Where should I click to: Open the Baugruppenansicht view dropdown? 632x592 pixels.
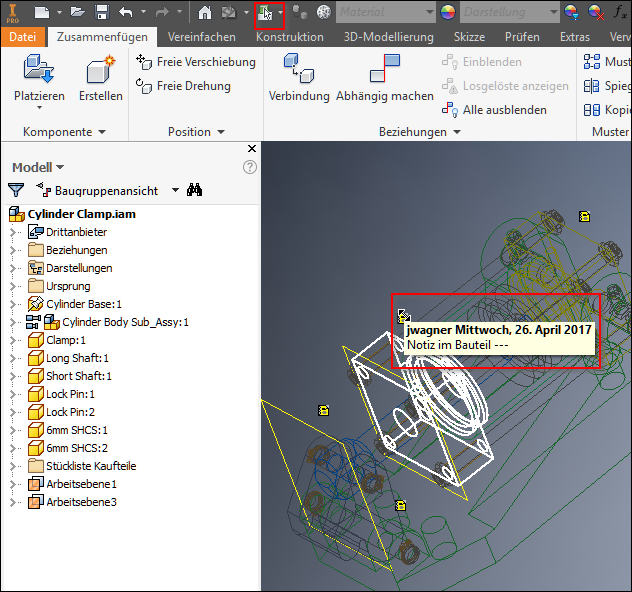[x=175, y=190]
